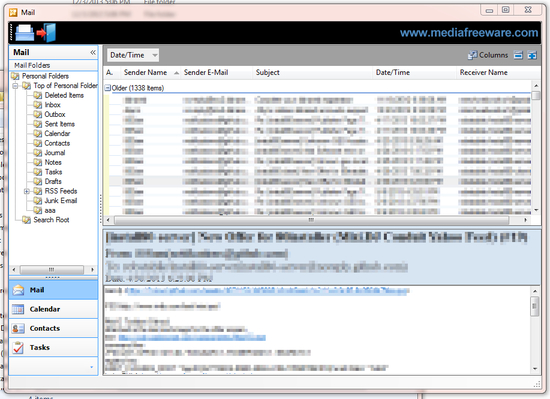Click the Mail Folders header label
Viewport: 550px width, 399px height.
point(32,65)
